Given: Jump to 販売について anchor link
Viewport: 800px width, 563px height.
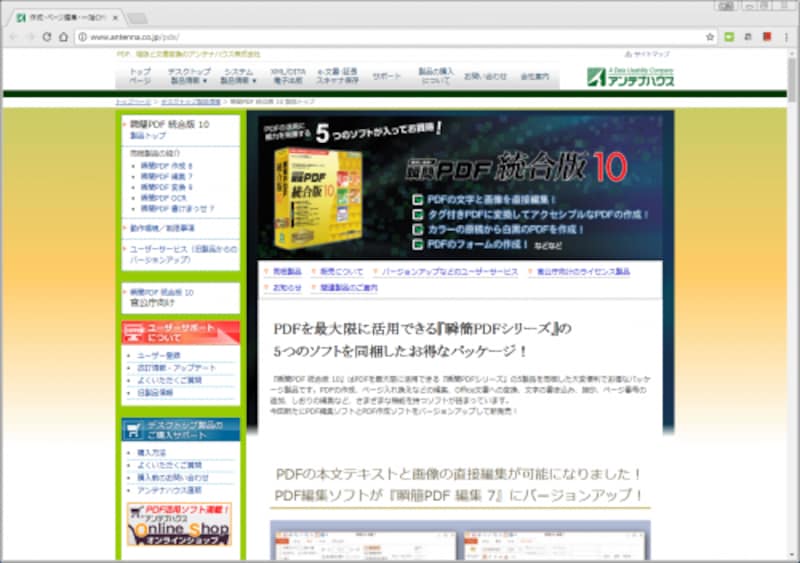Looking at the screenshot, I should (341, 272).
